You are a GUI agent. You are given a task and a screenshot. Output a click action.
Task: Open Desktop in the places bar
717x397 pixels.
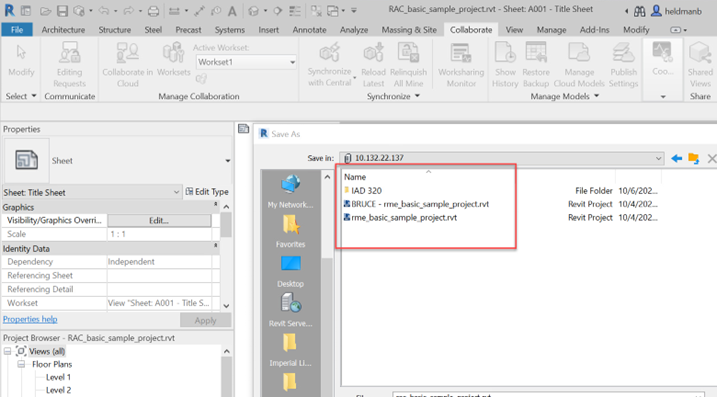click(290, 271)
